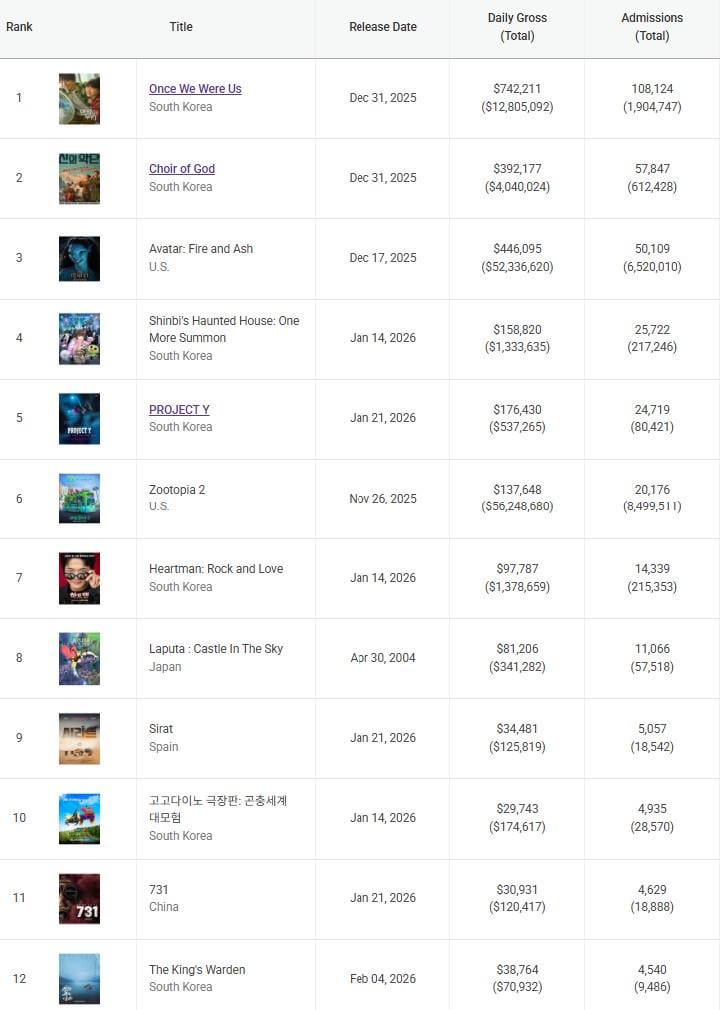Click the 731 movie poster
Image resolution: width=720 pixels, height=1010 pixels.
tap(79, 898)
